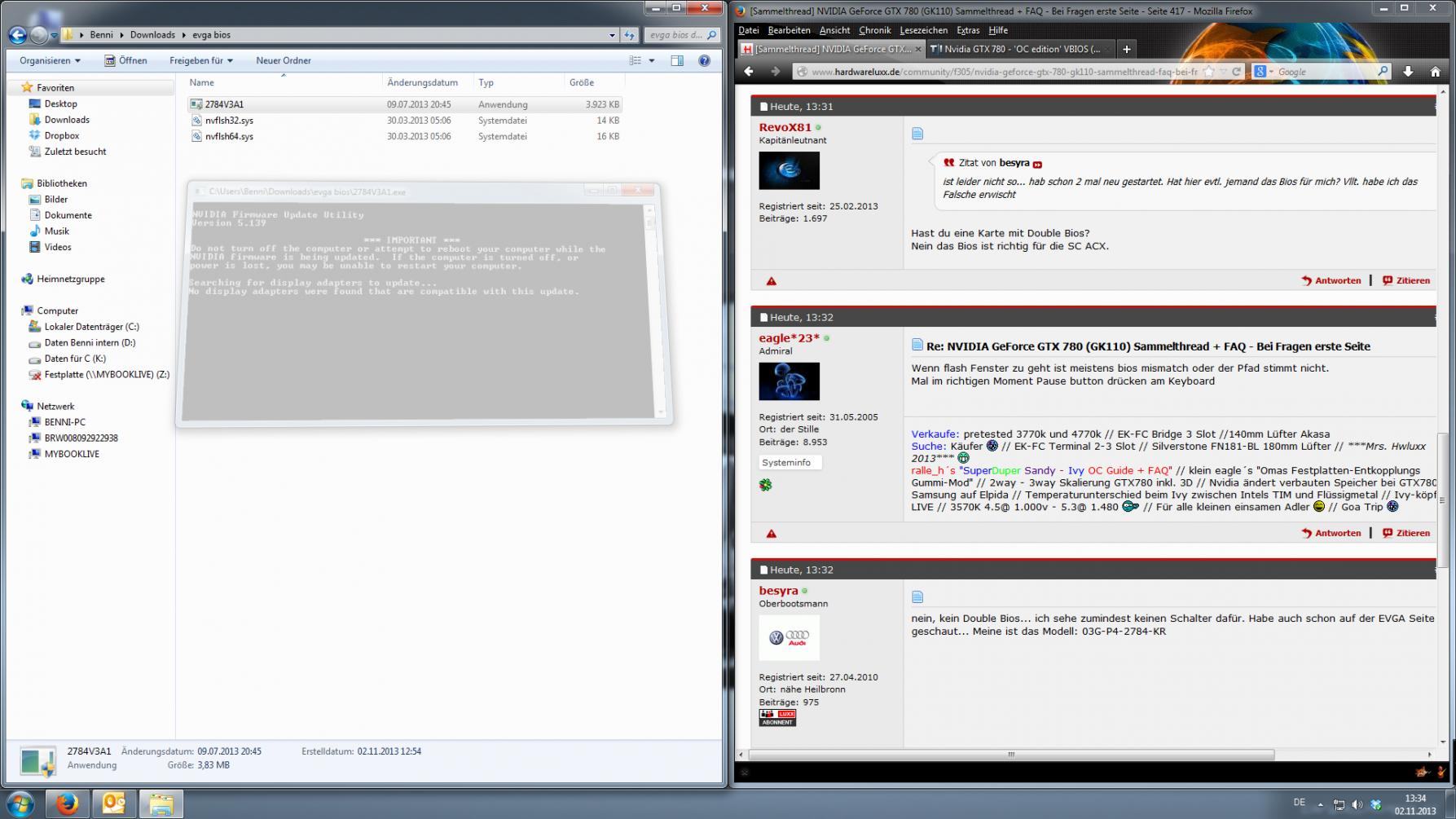The image size is (1456, 819).
Task: Go forward in Explorer window
Action: click(x=38, y=35)
